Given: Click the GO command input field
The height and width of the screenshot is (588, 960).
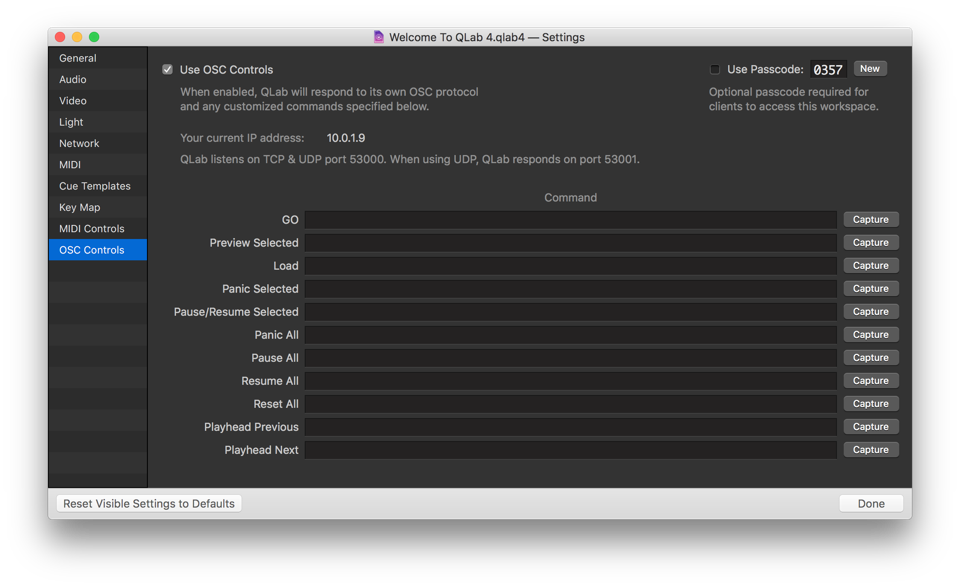Looking at the screenshot, I should click(570, 220).
